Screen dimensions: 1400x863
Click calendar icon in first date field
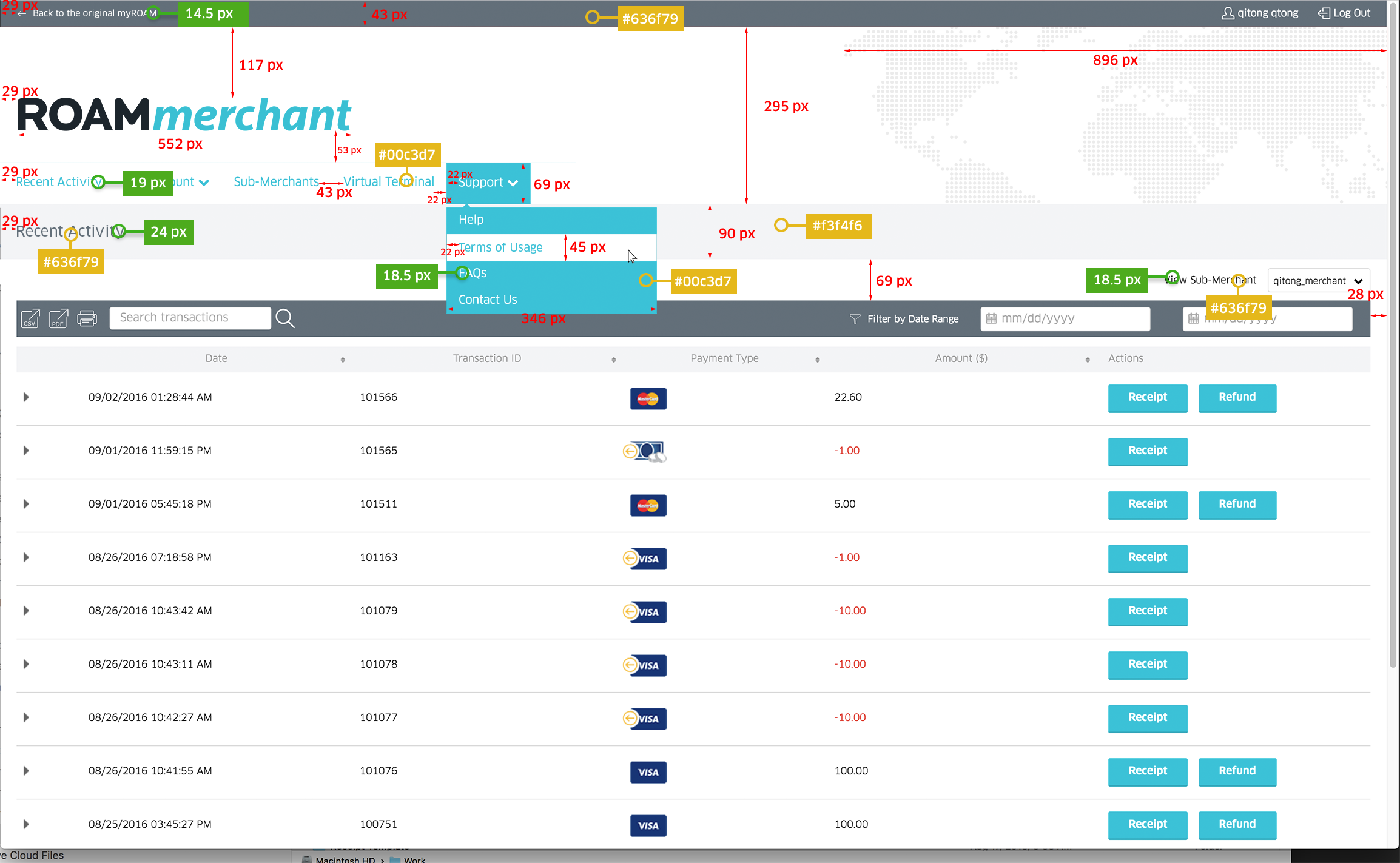pyautogui.click(x=991, y=318)
